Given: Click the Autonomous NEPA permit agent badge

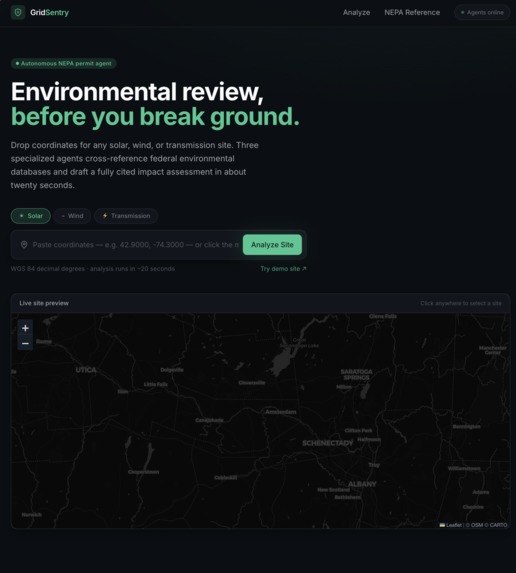Looking at the screenshot, I should coord(64,64).
